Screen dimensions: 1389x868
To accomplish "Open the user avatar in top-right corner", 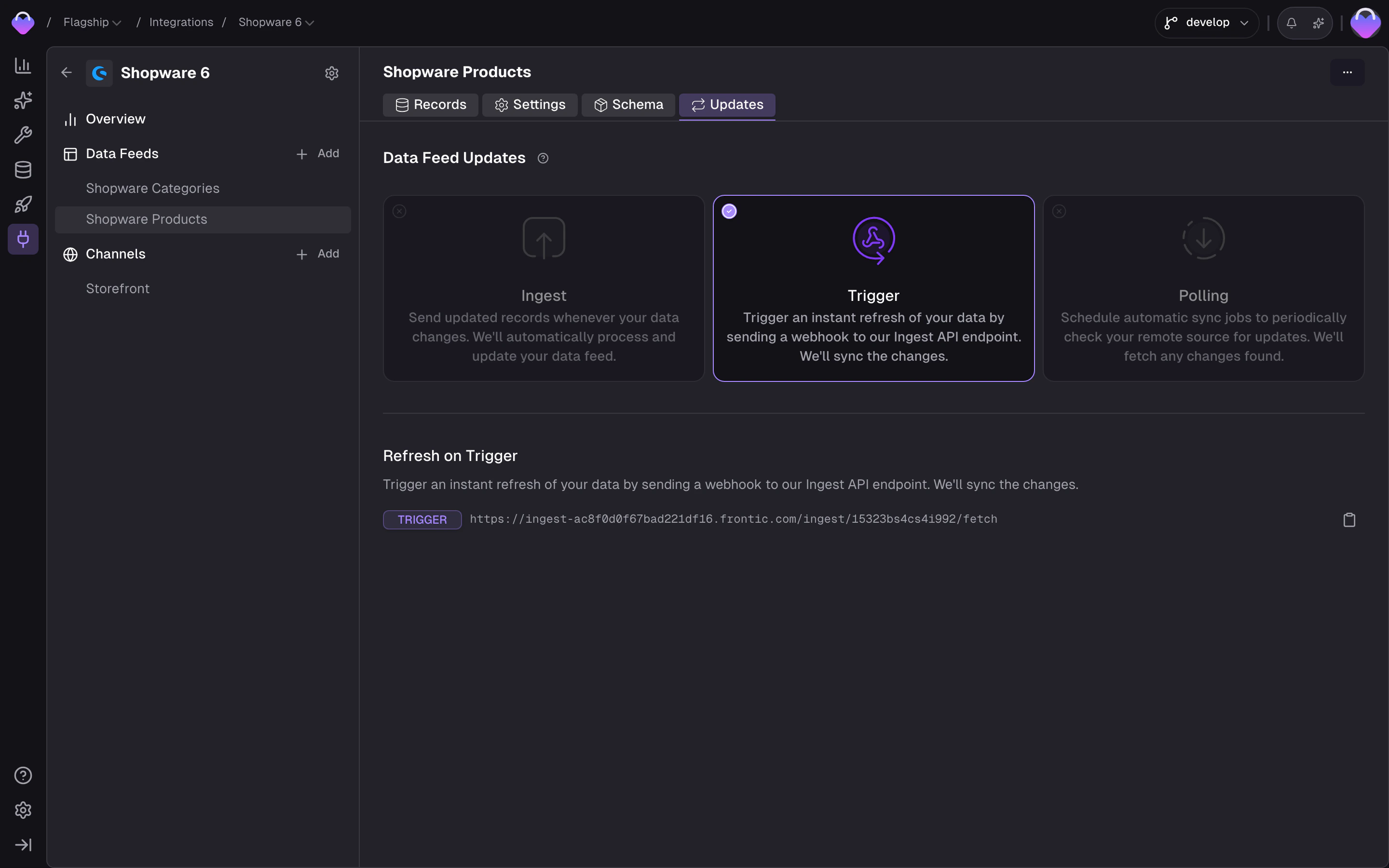I will coord(1365,23).
